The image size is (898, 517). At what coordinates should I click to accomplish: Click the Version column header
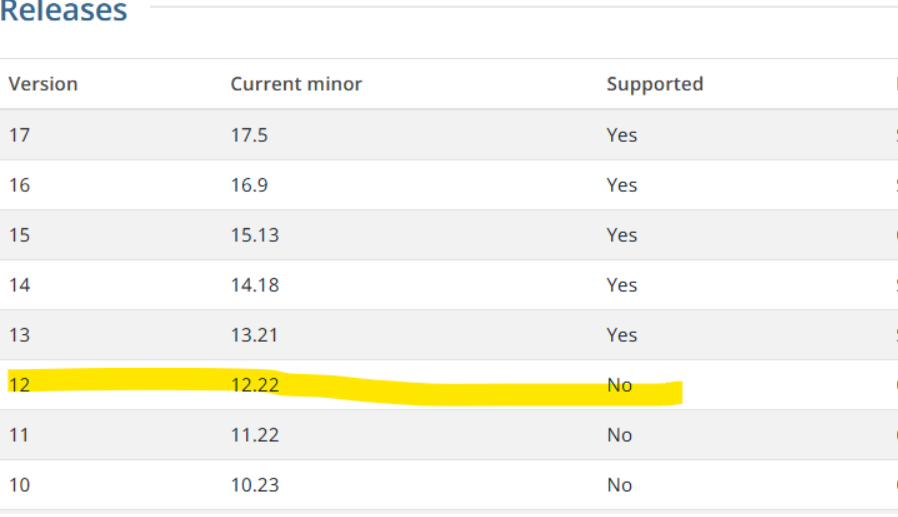43,84
